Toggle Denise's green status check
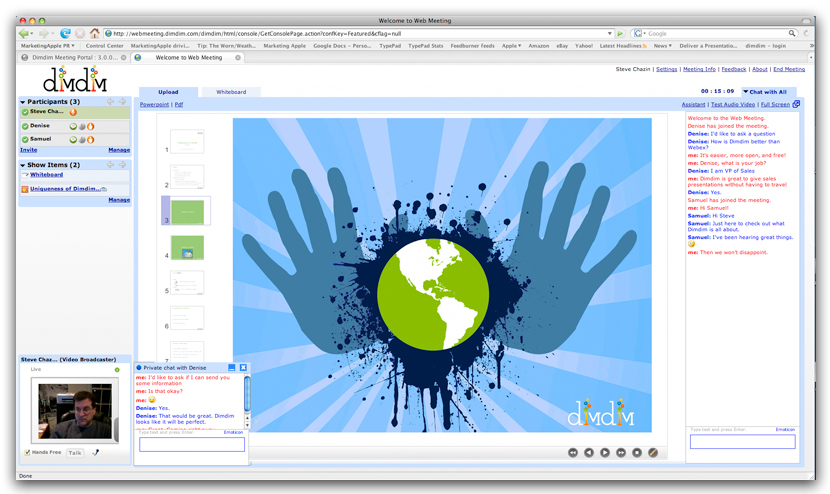This screenshot has height=494, width=830. point(25,126)
